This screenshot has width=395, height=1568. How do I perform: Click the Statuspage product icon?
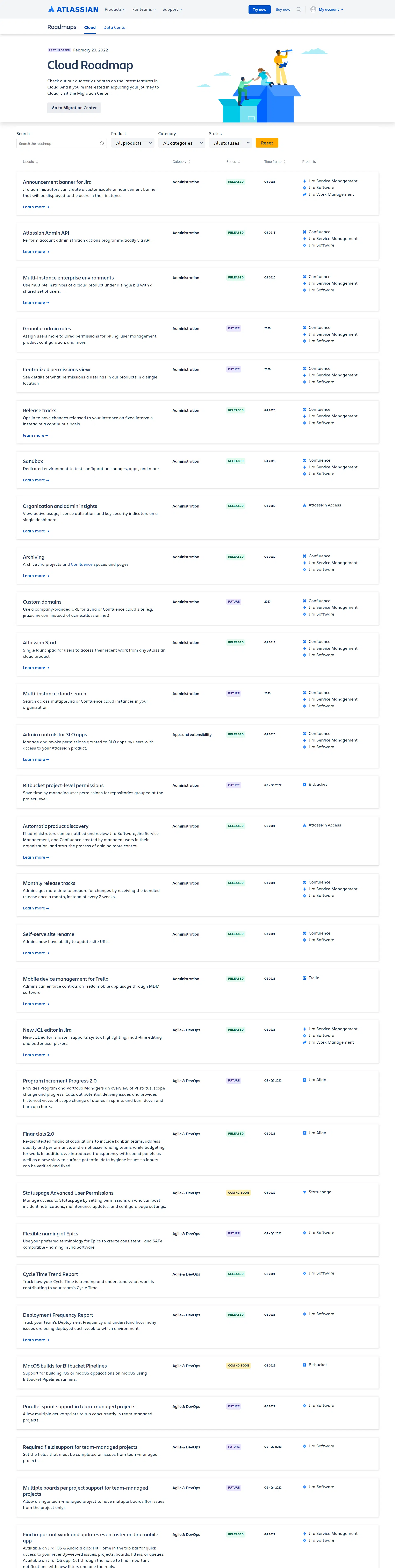(x=304, y=1192)
